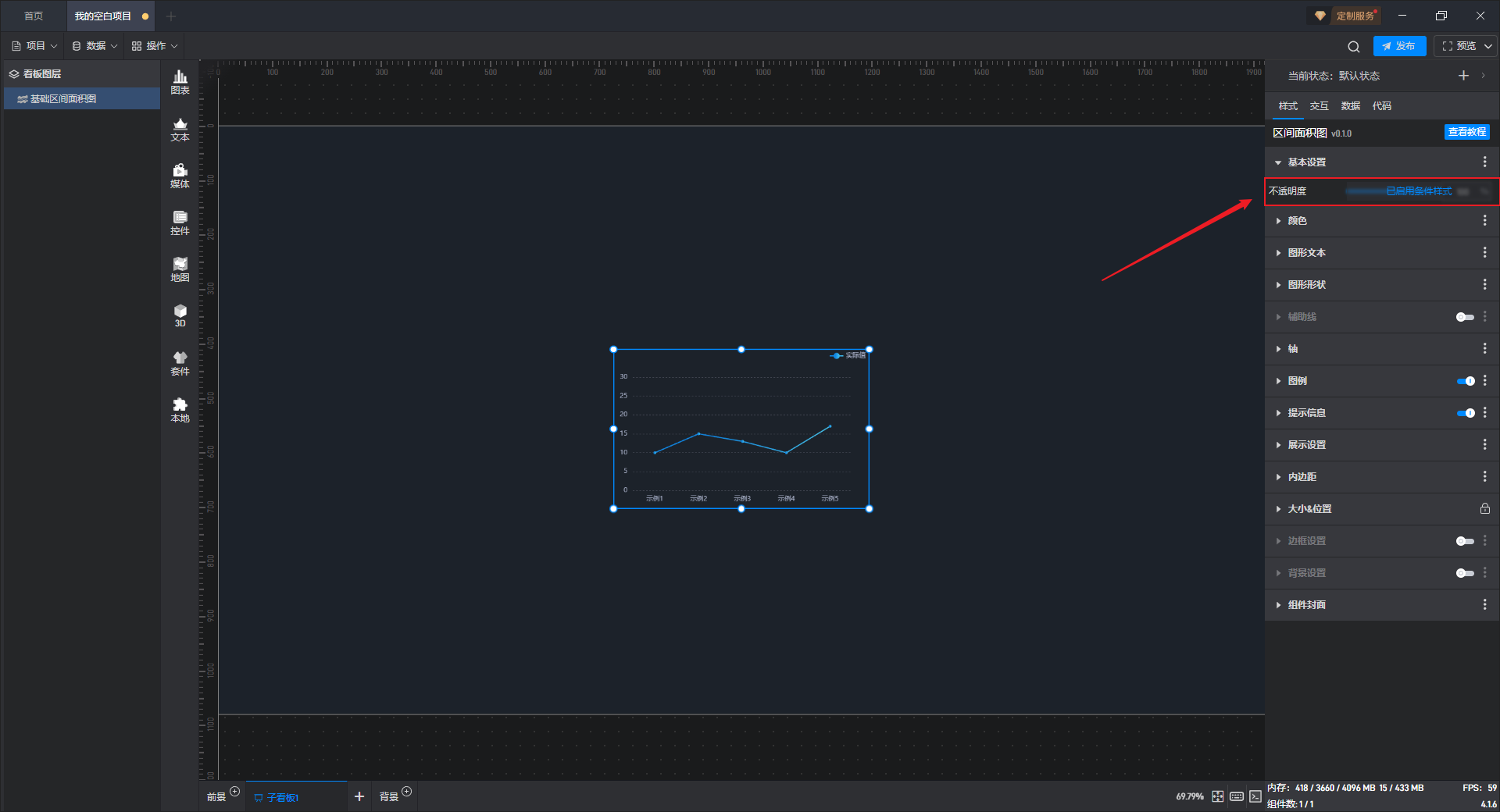Select the 媒体 media icon

(180, 176)
